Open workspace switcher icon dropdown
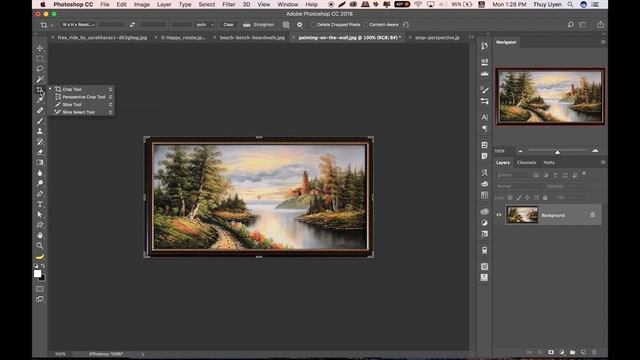 [x=583, y=24]
